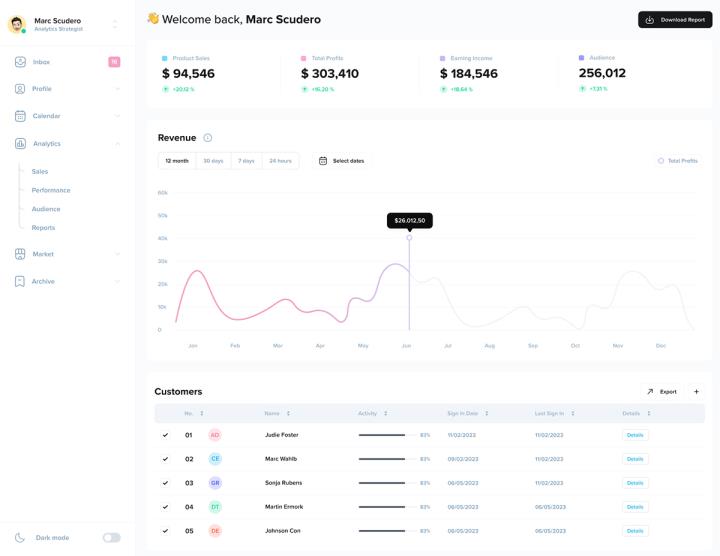Click the plus icon next to Export
The width and height of the screenshot is (720, 556).
click(697, 392)
